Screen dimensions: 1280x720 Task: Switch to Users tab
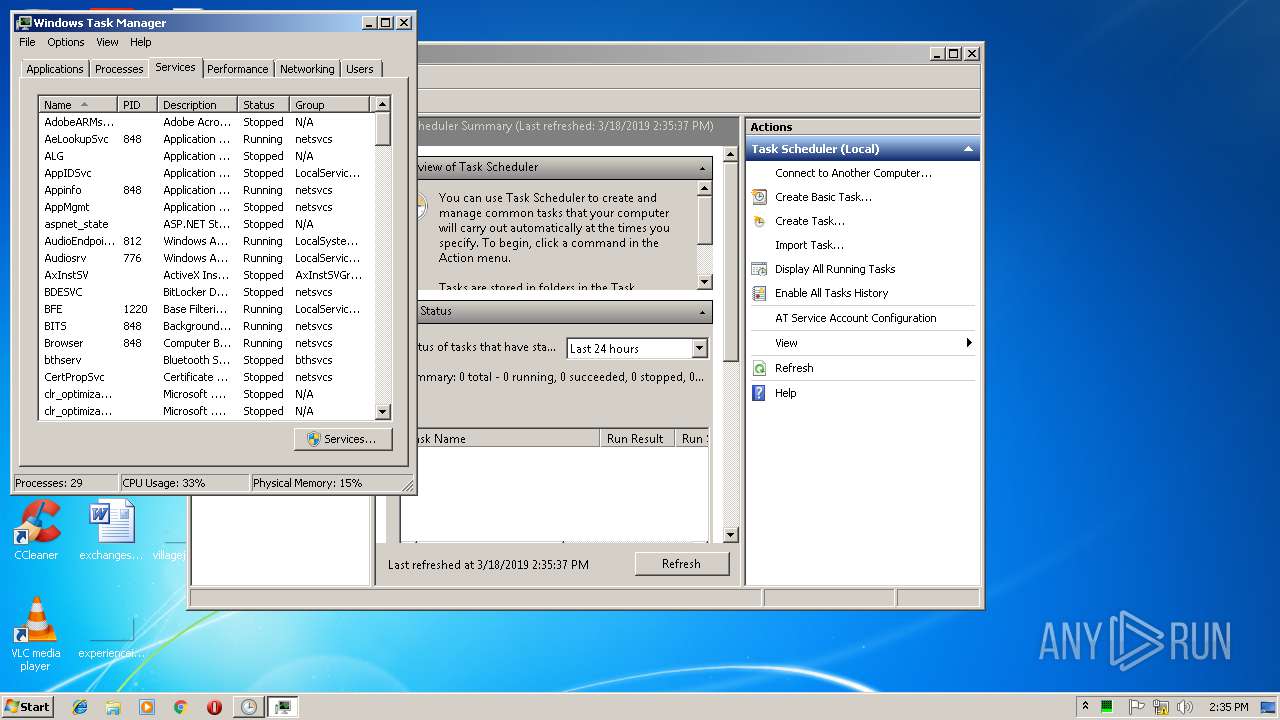(360, 69)
